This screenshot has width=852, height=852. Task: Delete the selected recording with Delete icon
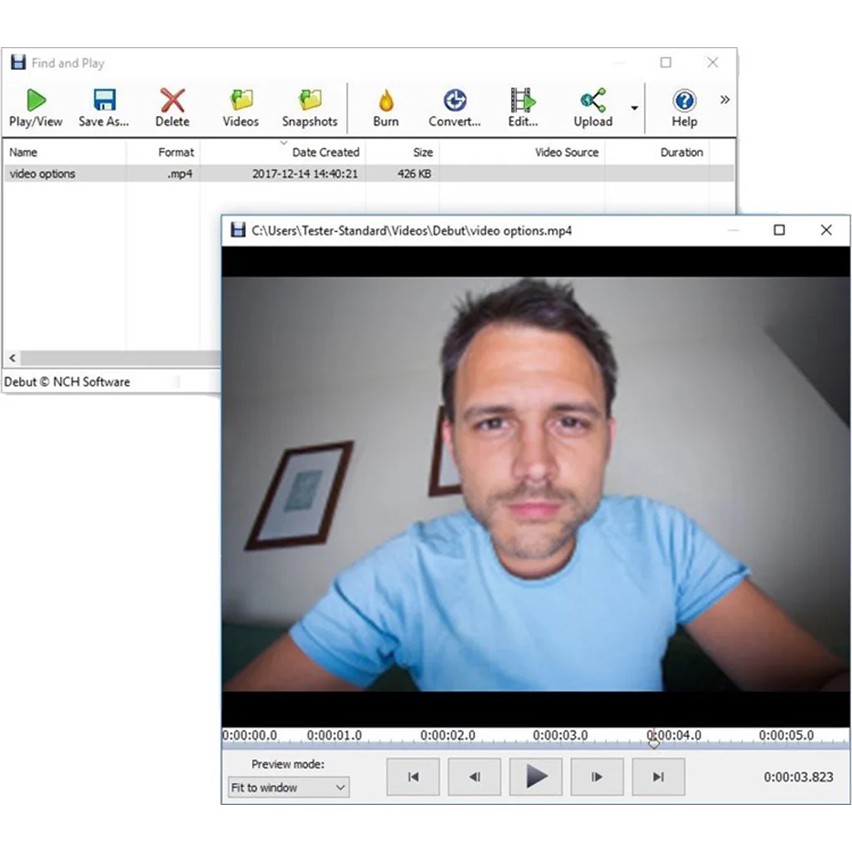click(172, 107)
